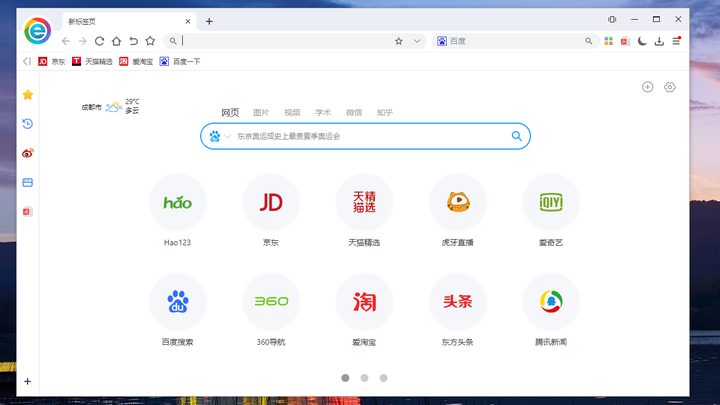Open the 百度一下 bookmark

point(180,62)
